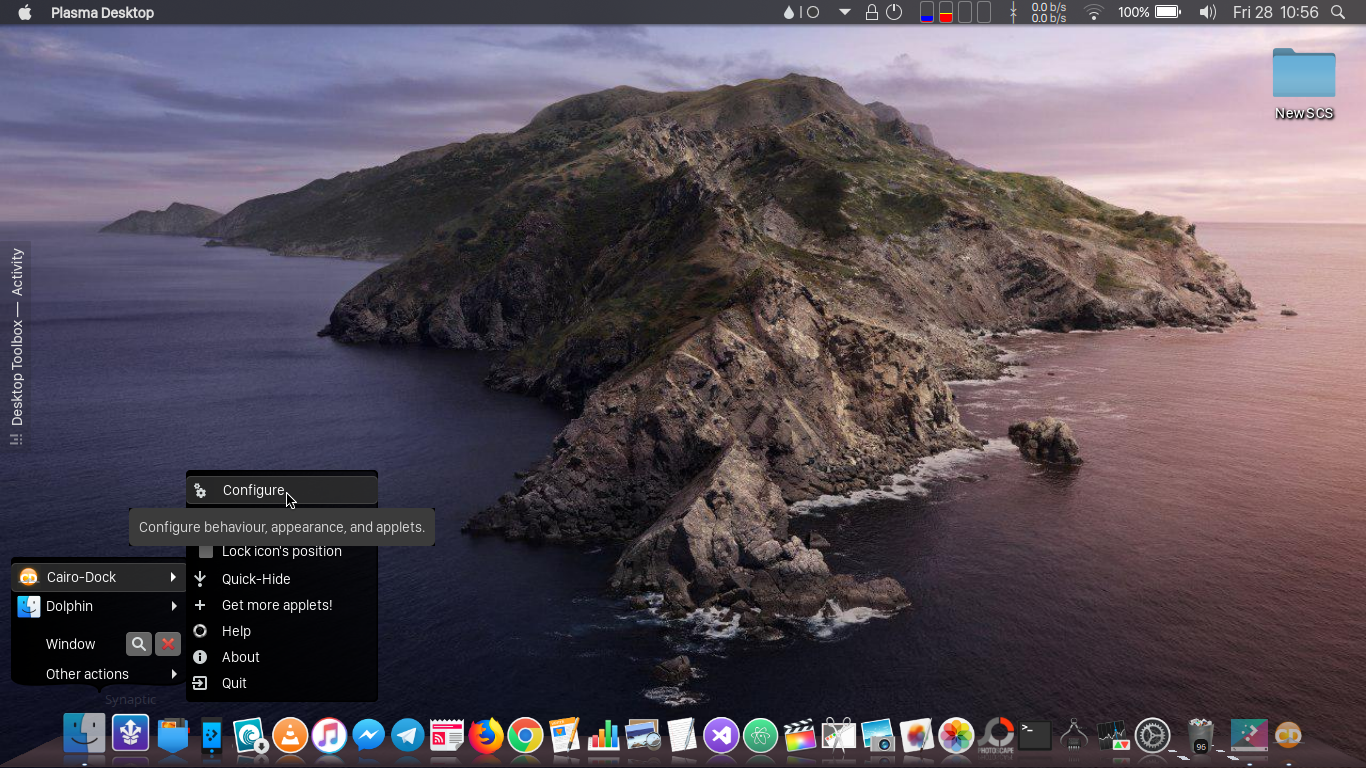Open the Pages document editor dock icon
Viewport: 1366px width, 768px height.
point(564,736)
